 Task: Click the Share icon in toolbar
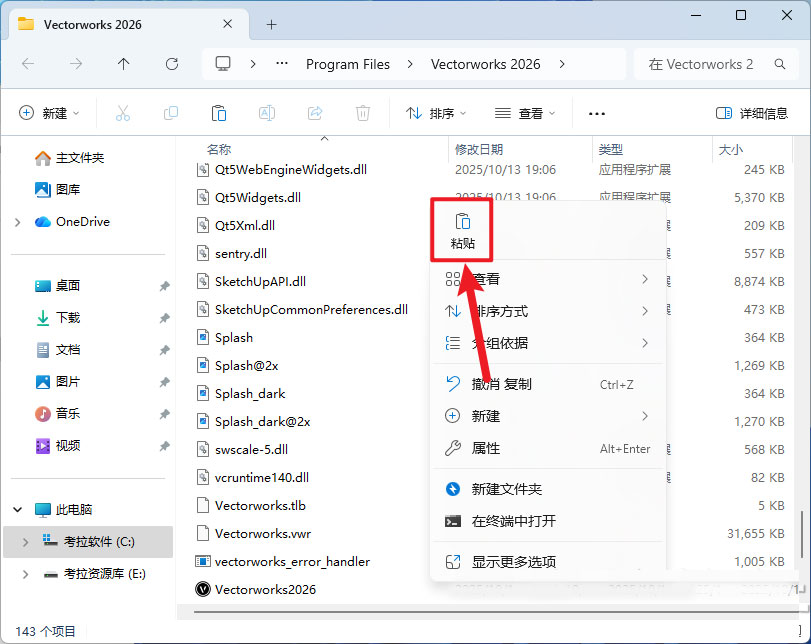[x=315, y=113]
